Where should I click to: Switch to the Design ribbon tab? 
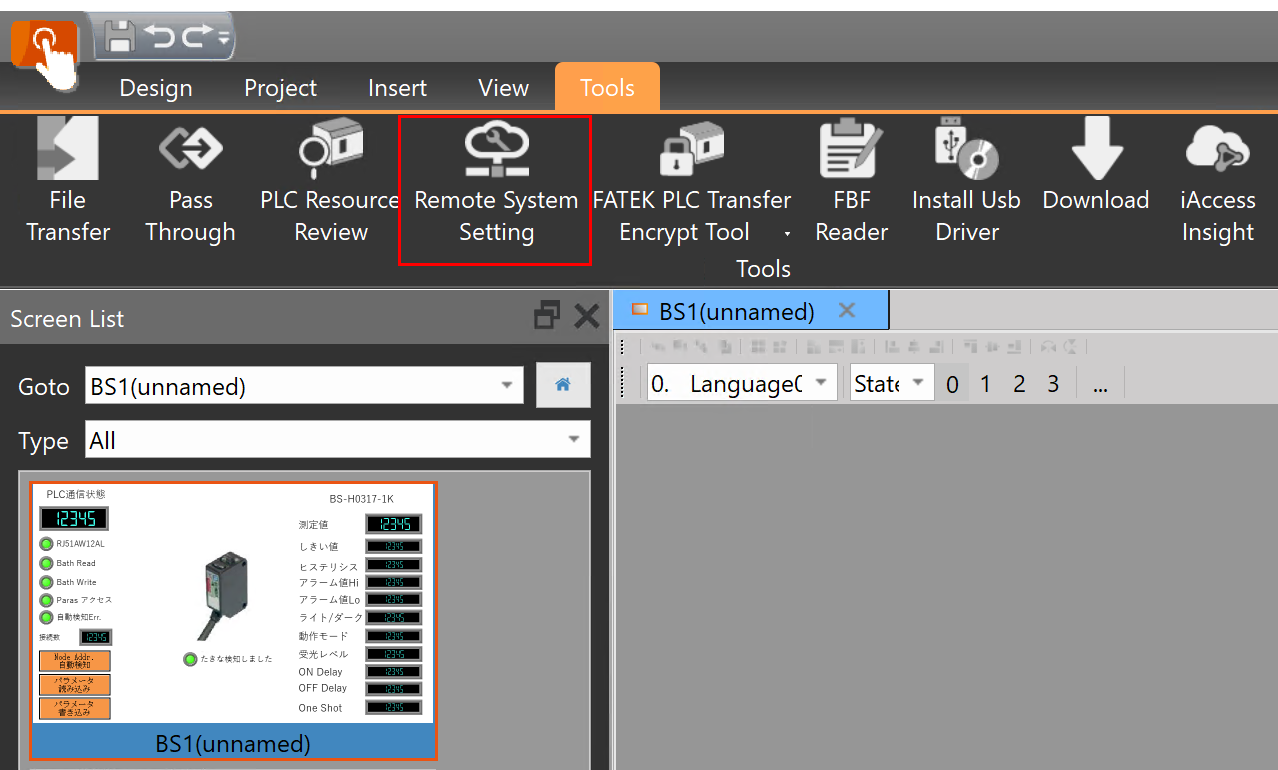(x=156, y=88)
